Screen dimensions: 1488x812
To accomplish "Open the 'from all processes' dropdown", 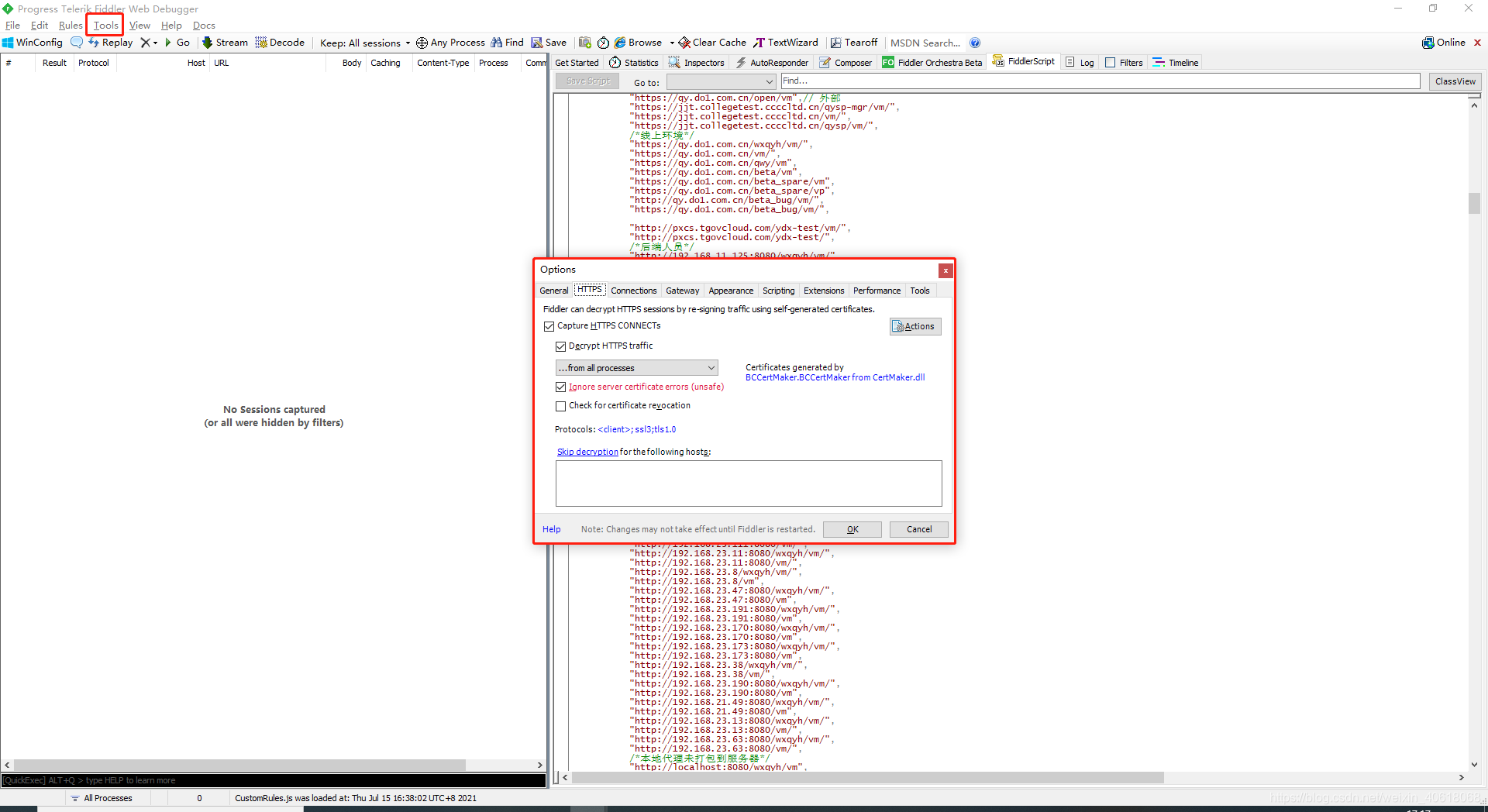I will point(636,368).
